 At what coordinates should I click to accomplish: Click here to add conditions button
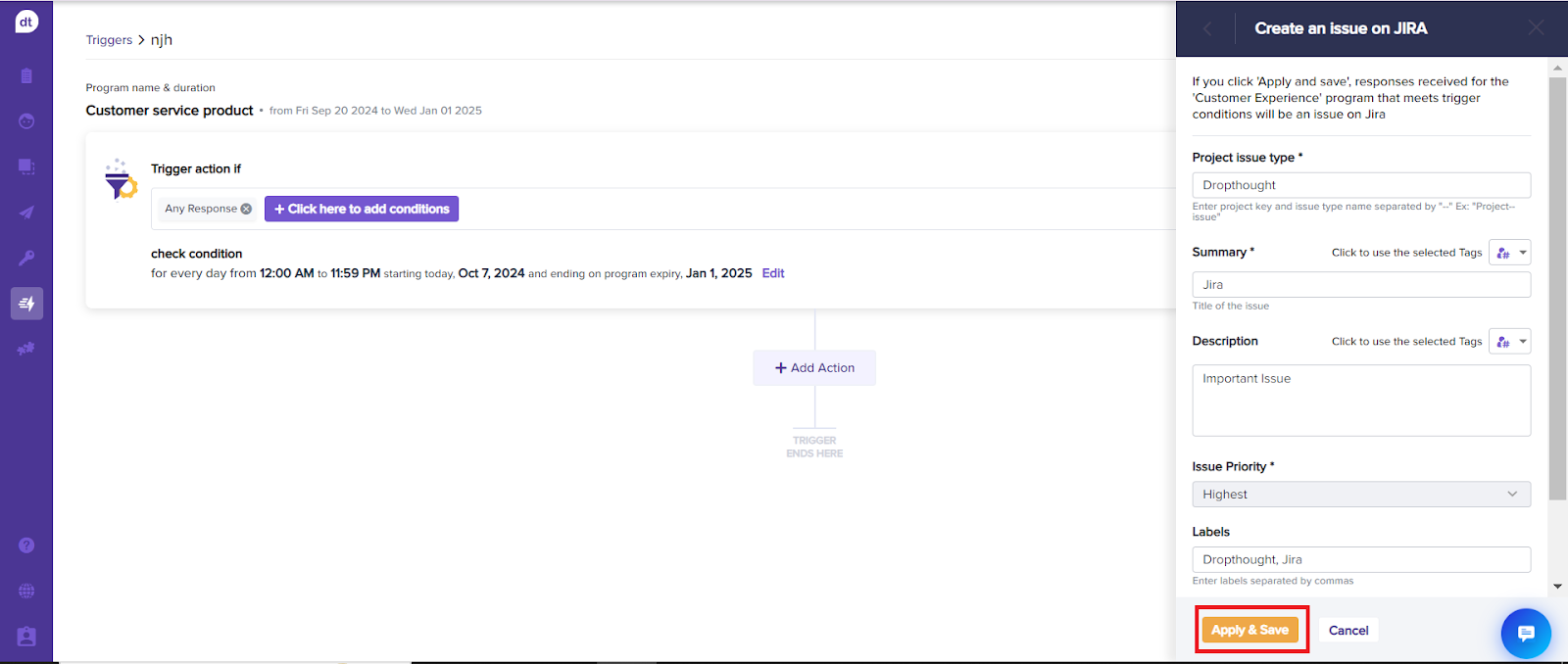[362, 209]
